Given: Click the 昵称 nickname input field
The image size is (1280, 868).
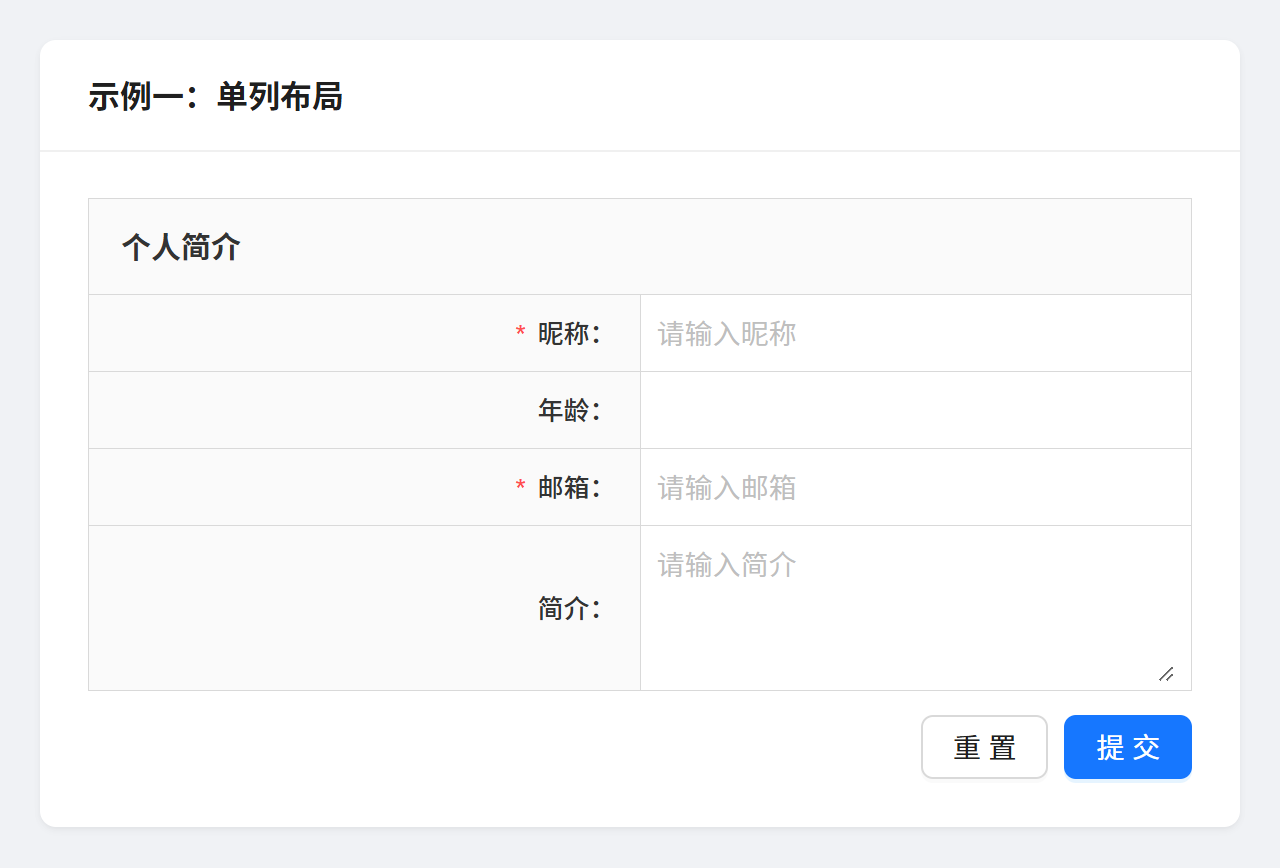Looking at the screenshot, I should [x=915, y=333].
